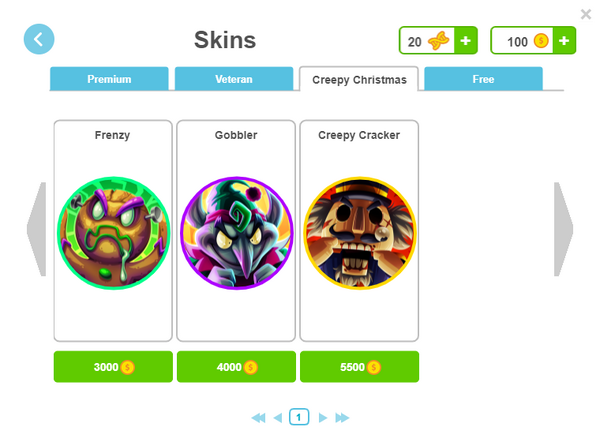This screenshot has width=600, height=442.
Task: Click the large gray right carousel arrow
Action: [x=564, y=229]
